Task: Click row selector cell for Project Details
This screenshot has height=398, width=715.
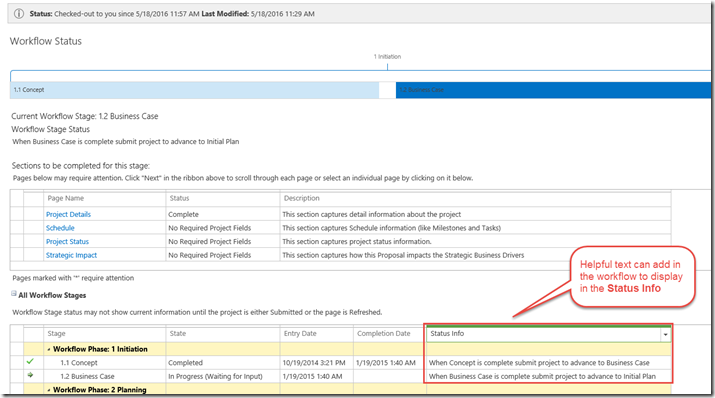Action: click(17, 214)
